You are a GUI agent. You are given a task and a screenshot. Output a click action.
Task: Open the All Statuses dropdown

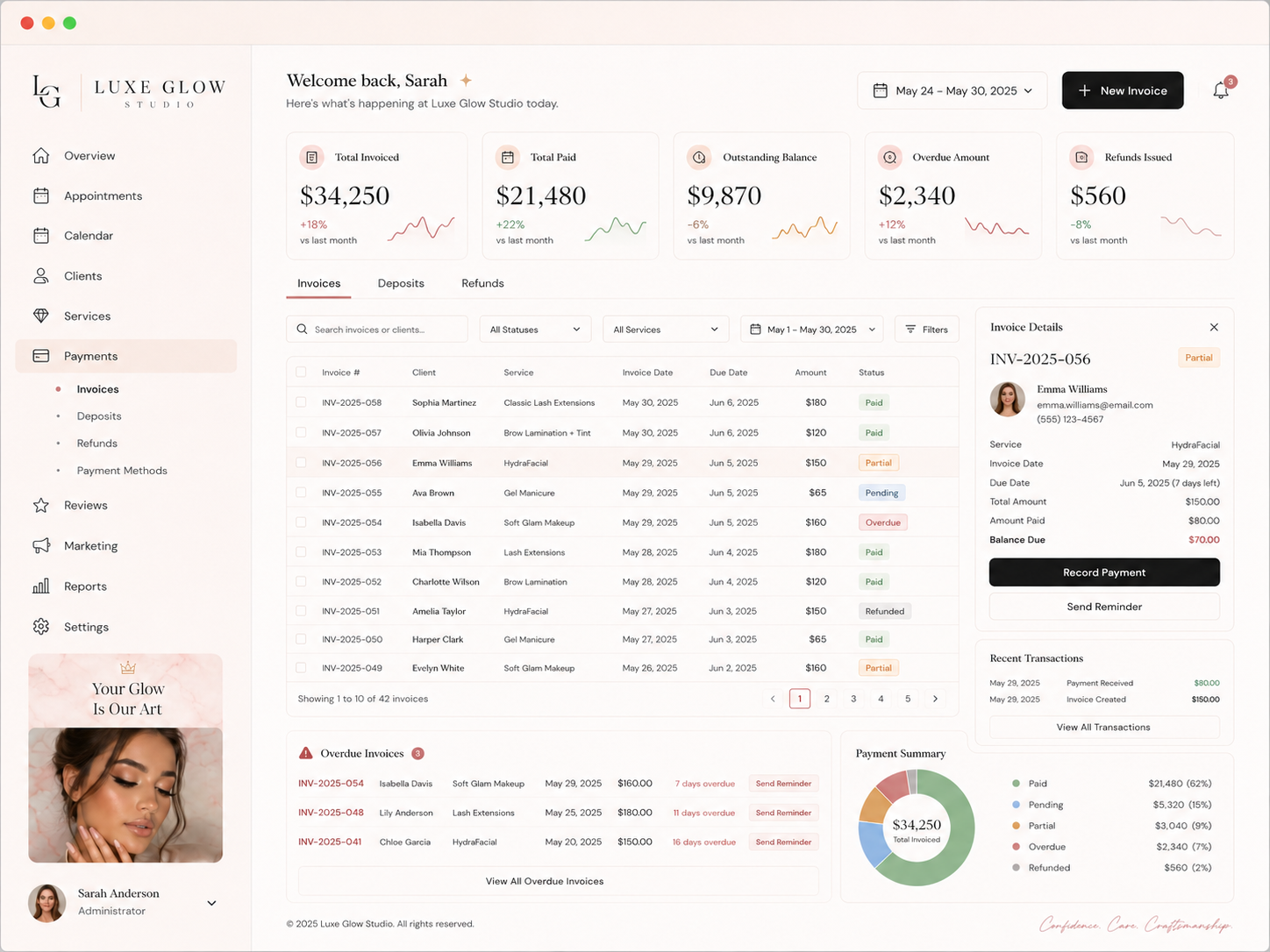tap(535, 330)
